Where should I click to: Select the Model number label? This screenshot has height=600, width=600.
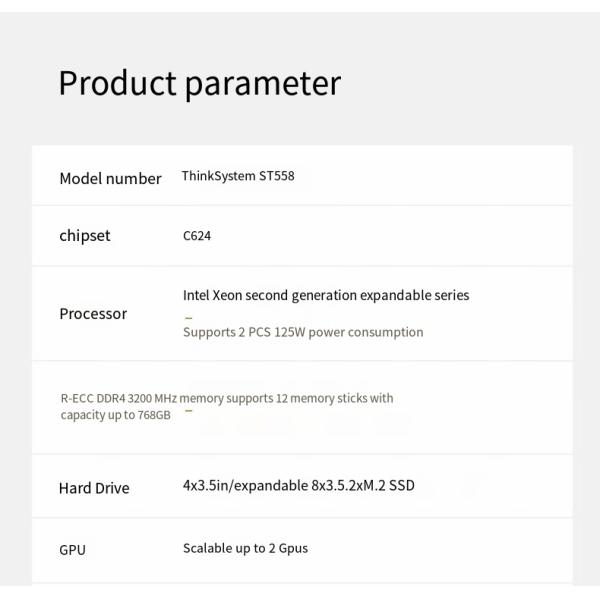pyautogui.click(x=110, y=179)
